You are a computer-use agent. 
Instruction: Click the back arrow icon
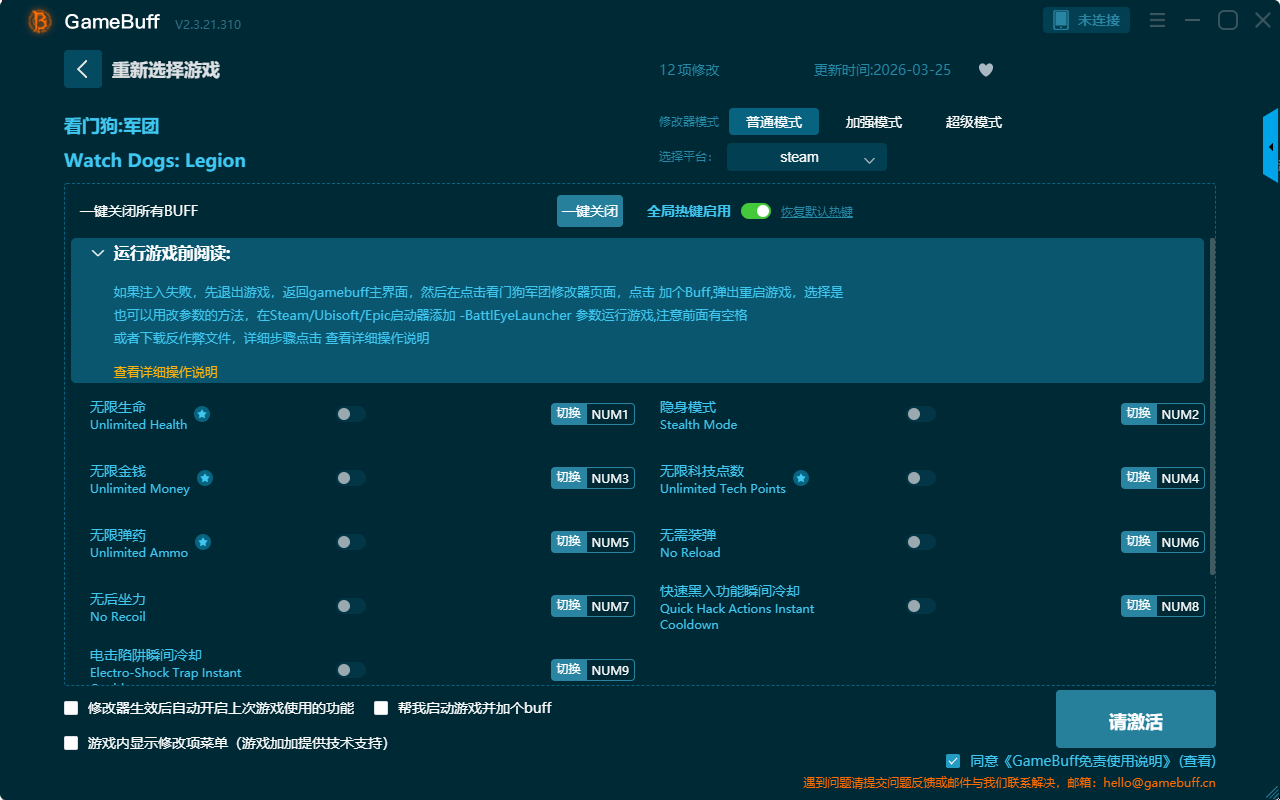83,69
